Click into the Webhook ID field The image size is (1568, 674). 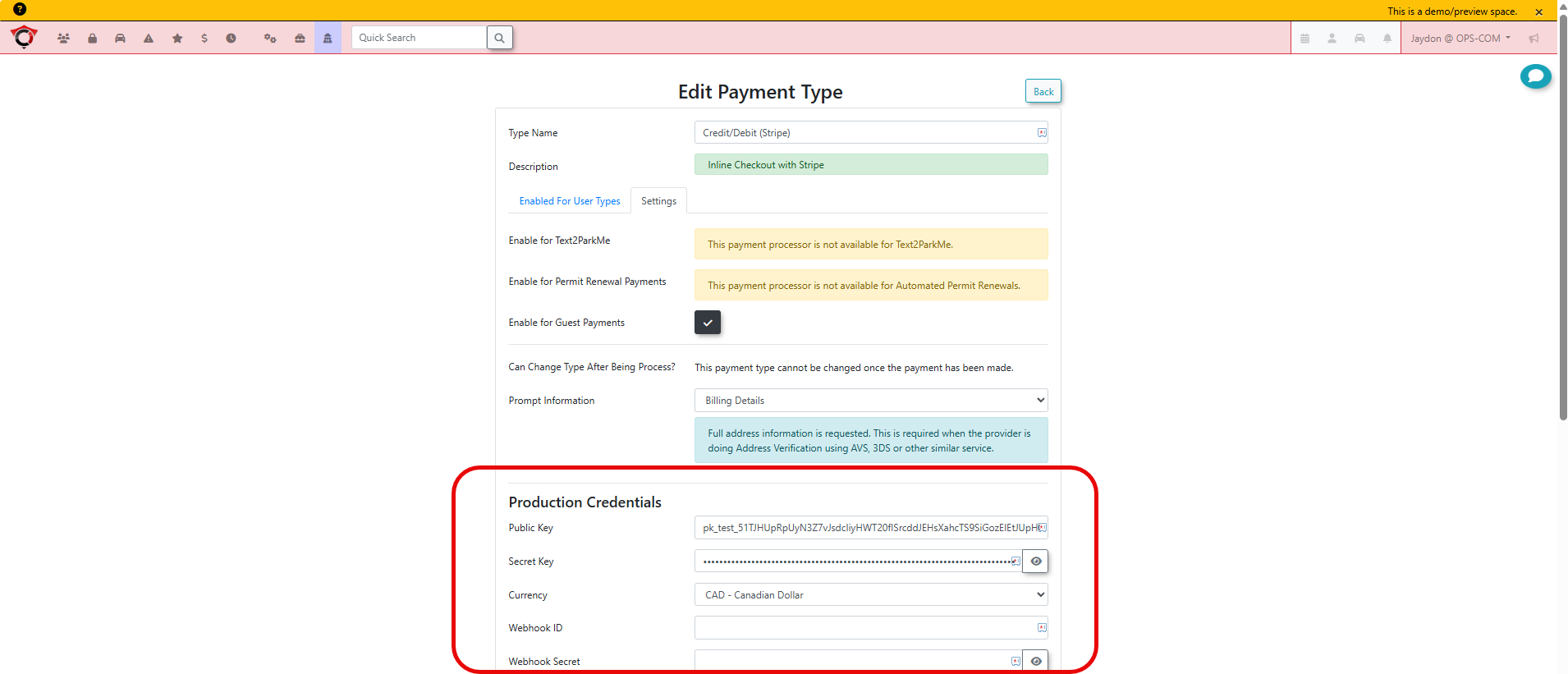pyautogui.click(x=862, y=628)
